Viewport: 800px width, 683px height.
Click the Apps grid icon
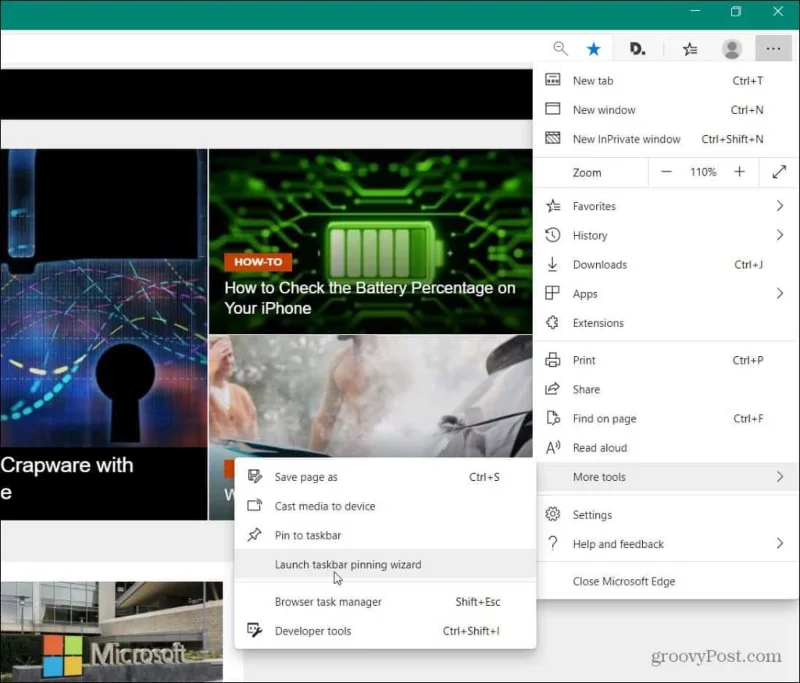[x=552, y=293]
